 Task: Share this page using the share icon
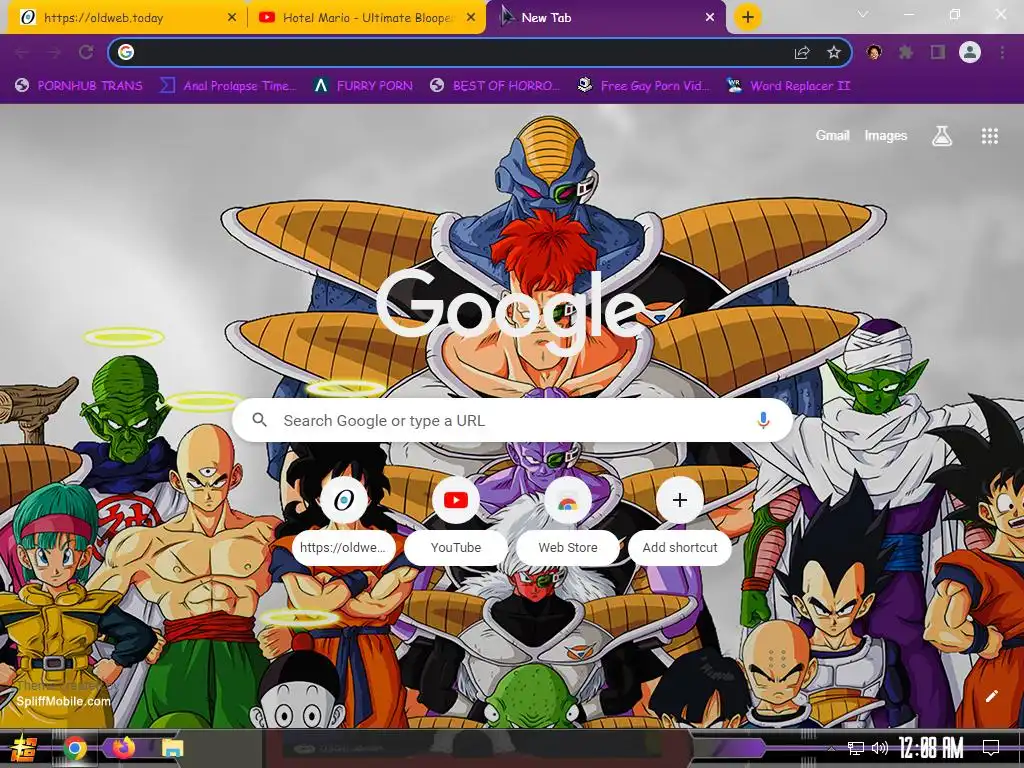tap(802, 52)
